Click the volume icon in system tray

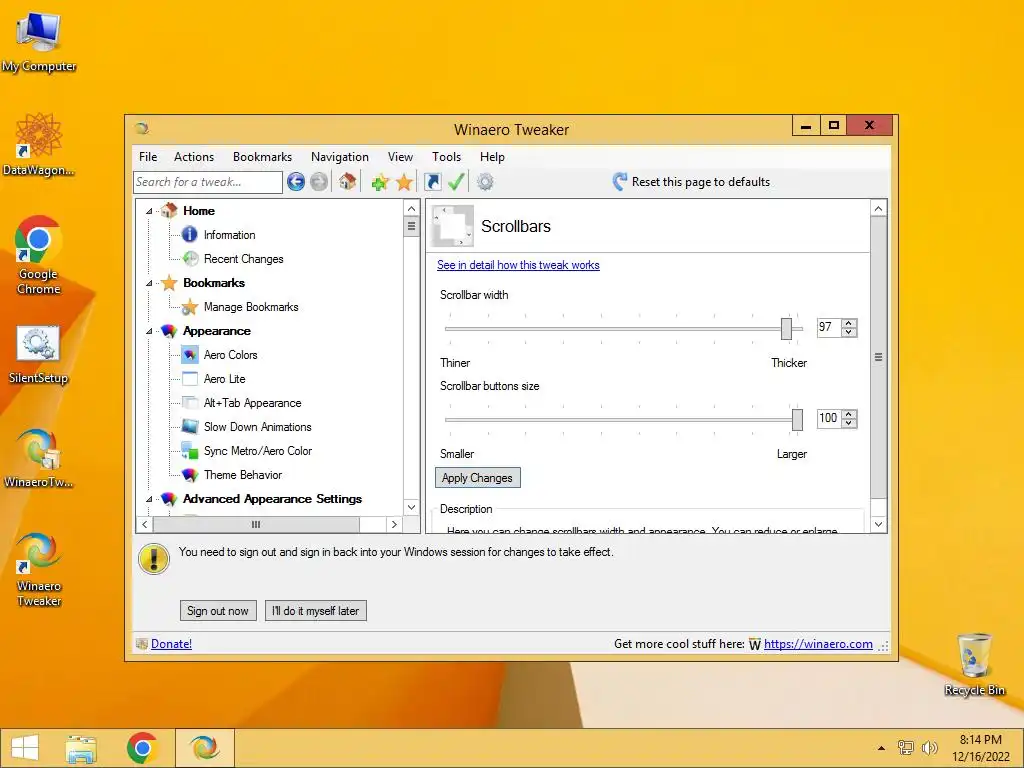pos(929,748)
